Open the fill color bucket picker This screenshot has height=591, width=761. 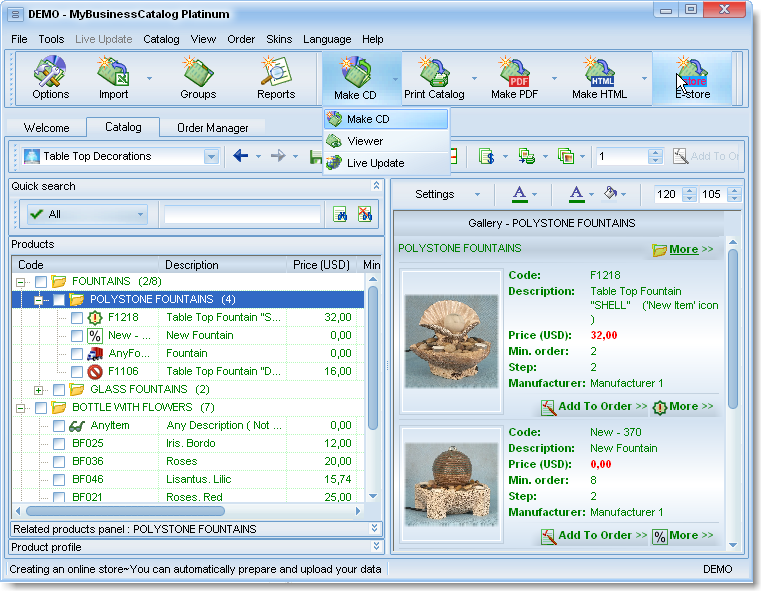611,194
